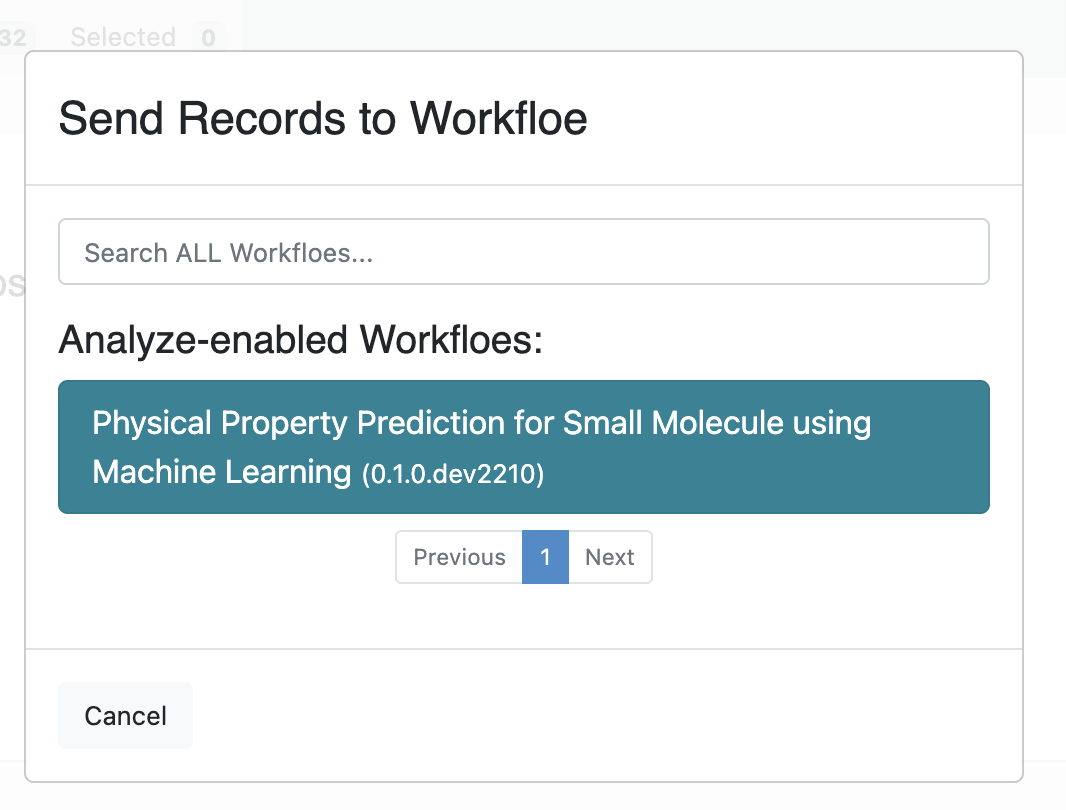This screenshot has height=810, width=1066.
Task: Go to the Next page
Action: click(610, 557)
